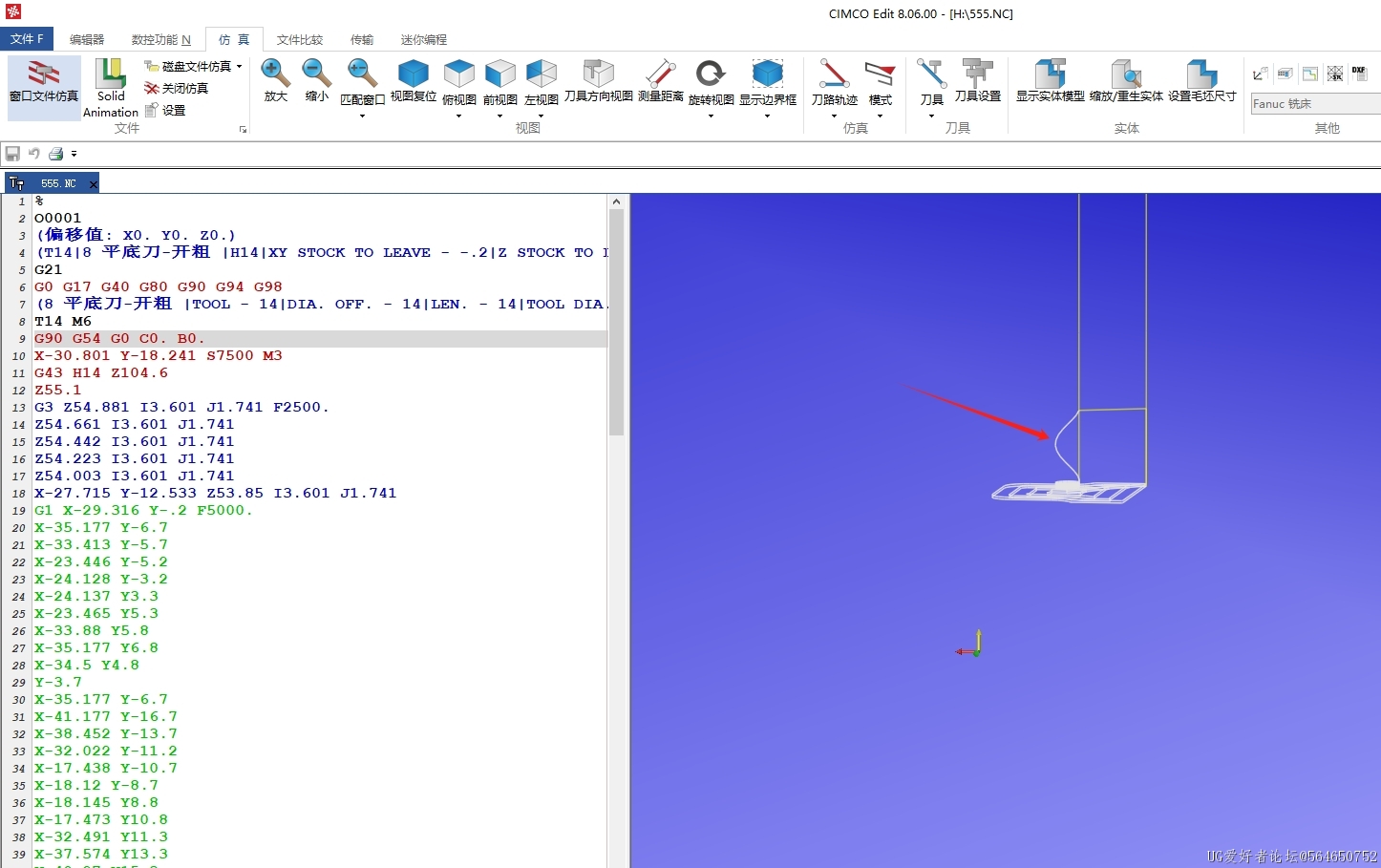Switch to the 文件比较 file compare tab
1381x868 pixels.
point(300,39)
